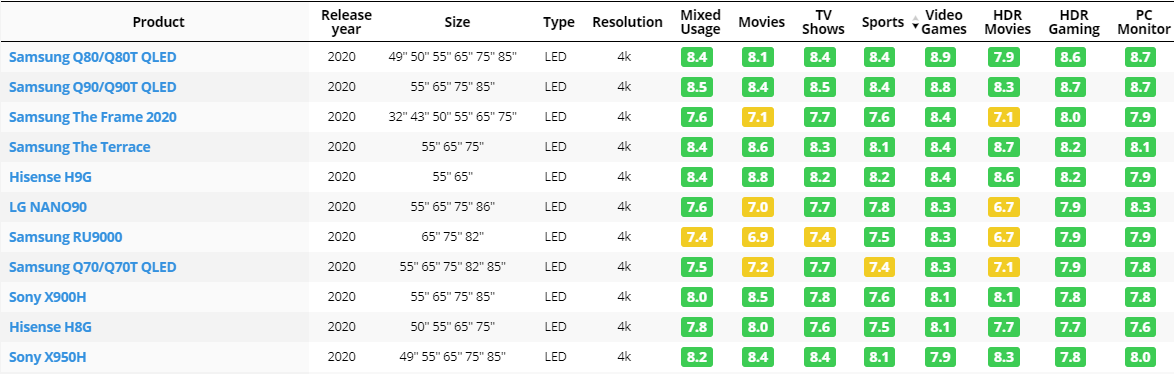The width and height of the screenshot is (1174, 374).
Task: Click the Hisense H9G link
Action: [50, 177]
